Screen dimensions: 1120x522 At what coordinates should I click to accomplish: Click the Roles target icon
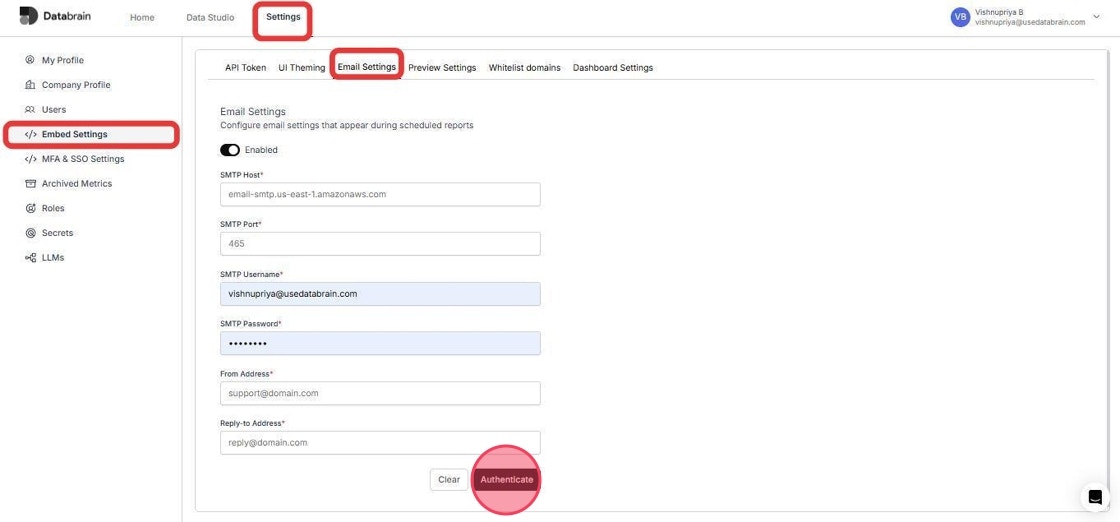pyautogui.click(x=30, y=209)
